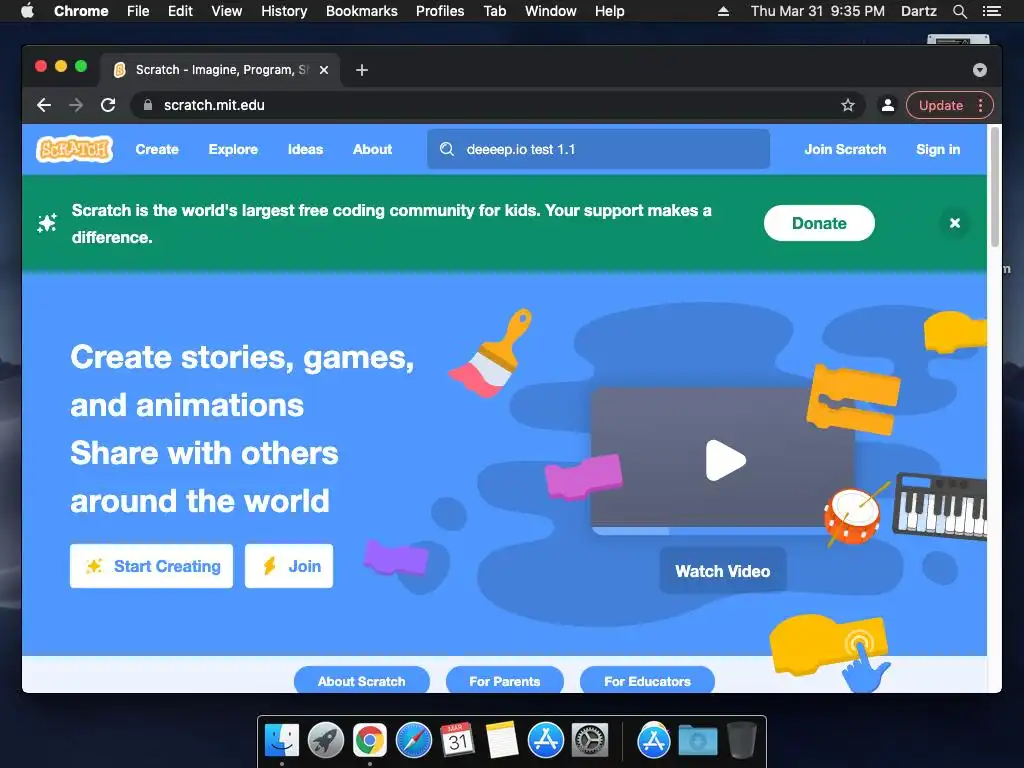Dismiss the green donation banner

(x=955, y=223)
